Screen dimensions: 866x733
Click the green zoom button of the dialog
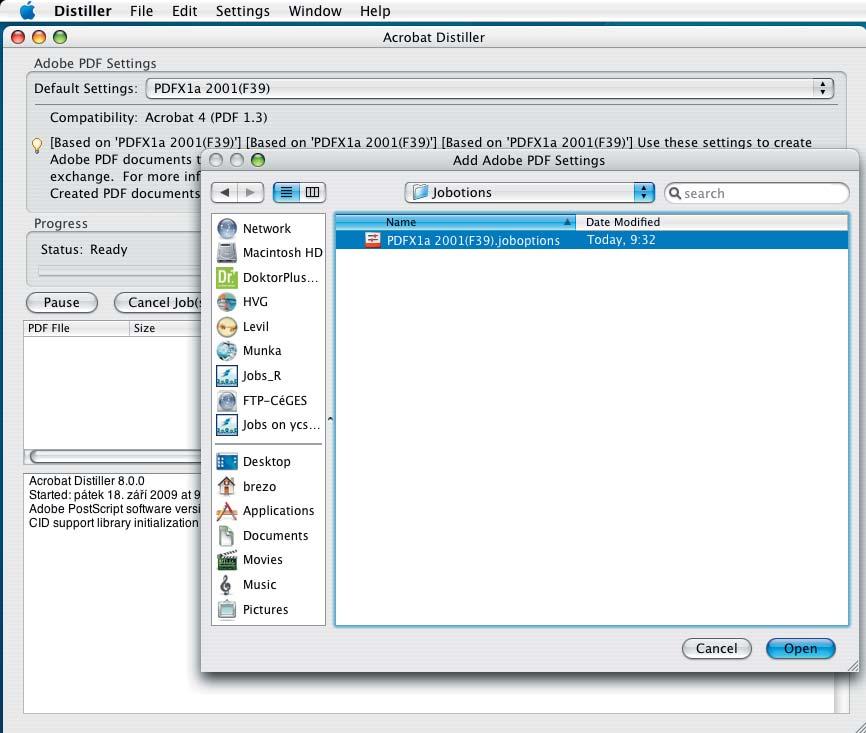[x=258, y=160]
